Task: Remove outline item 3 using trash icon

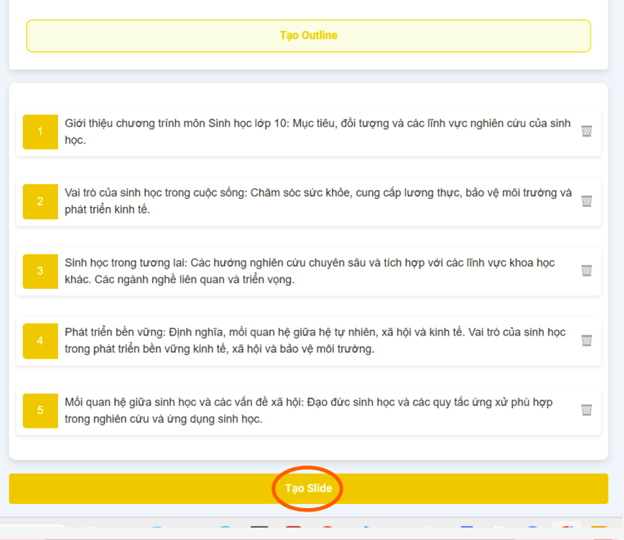Action: pyautogui.click(x=587, y=271)
